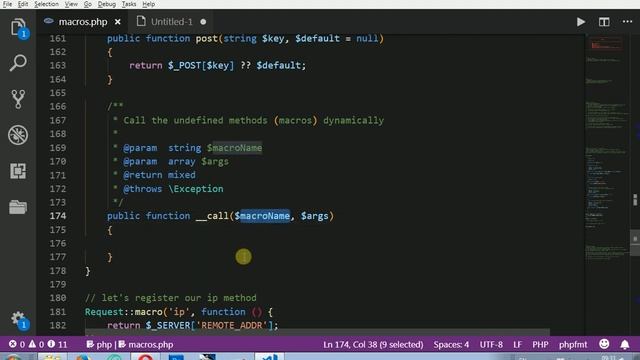
Task: Click '@throws \Exception' comment line
Action: click(x=173, y=189)
